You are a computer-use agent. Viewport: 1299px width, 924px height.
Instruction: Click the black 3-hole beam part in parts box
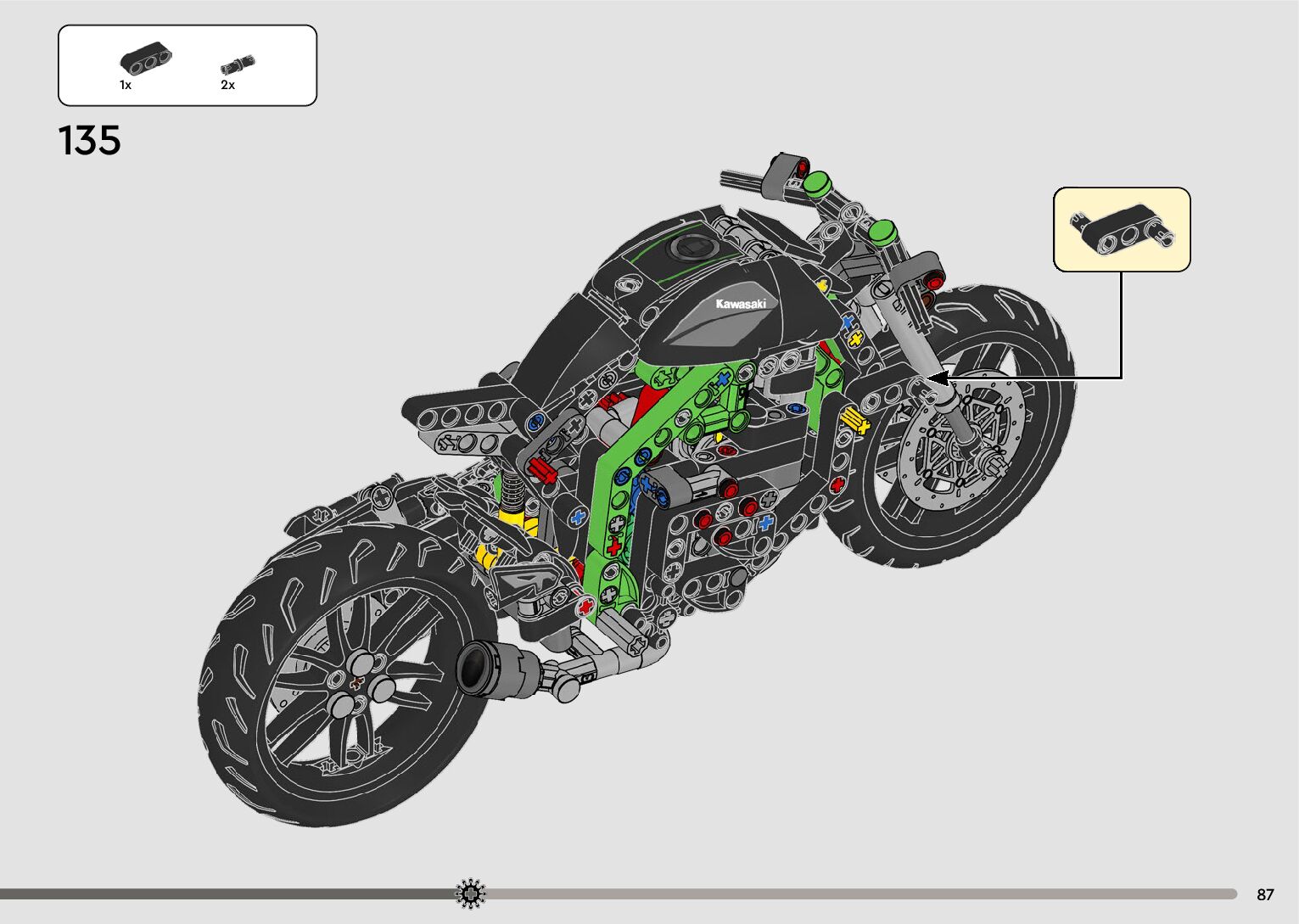(x=146, y=59)
